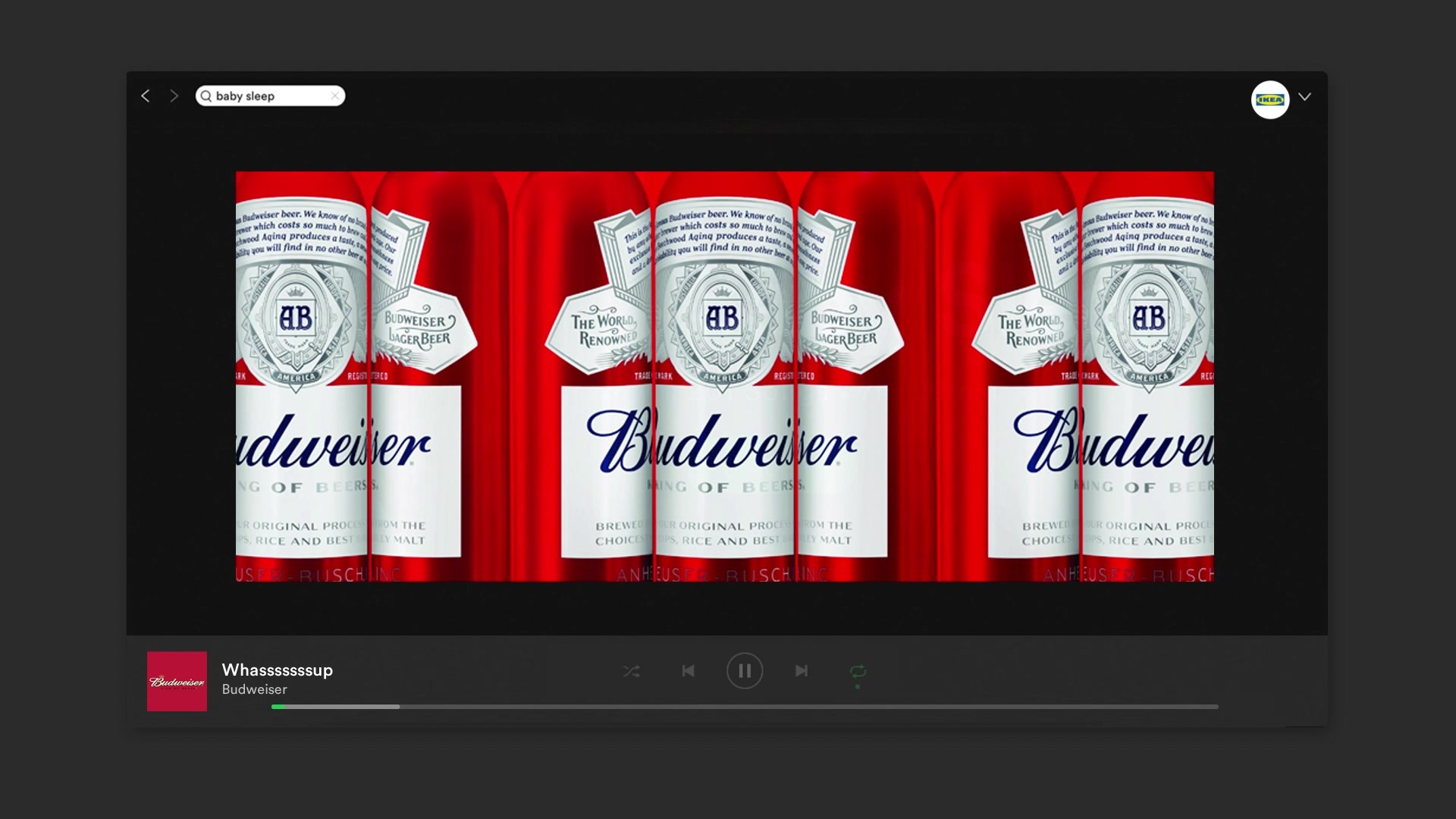
Task: Click the 'Whassssssssup' track title
Action: pyautogui.click(x=278, y=670)
